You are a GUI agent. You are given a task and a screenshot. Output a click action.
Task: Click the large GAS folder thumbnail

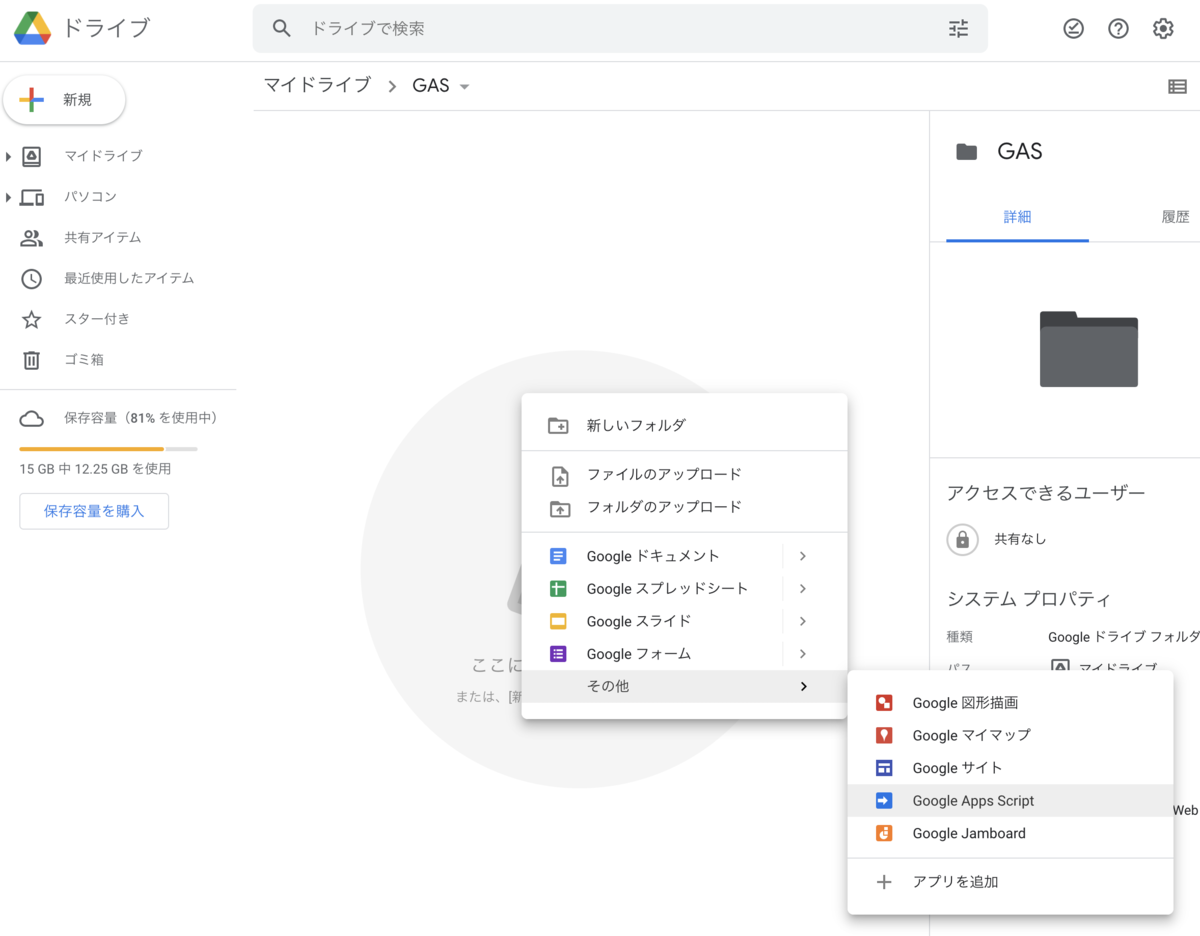1088,349
